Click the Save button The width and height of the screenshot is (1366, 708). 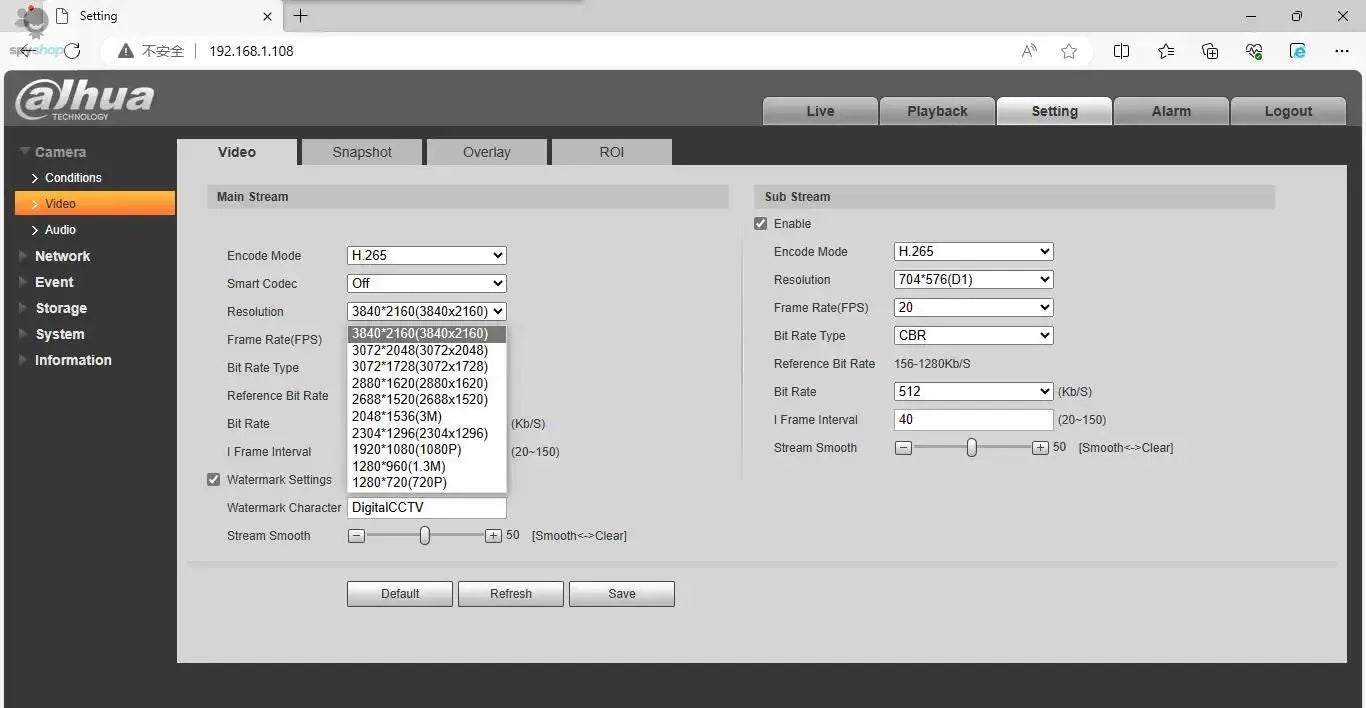(x=621, y=593)
